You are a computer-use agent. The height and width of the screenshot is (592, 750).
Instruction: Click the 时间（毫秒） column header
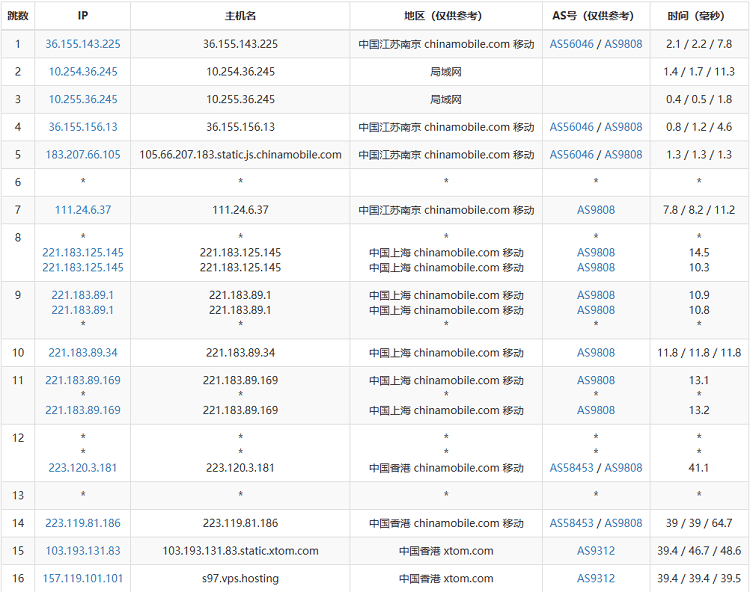pyautogui.click(x=699, y=16)
